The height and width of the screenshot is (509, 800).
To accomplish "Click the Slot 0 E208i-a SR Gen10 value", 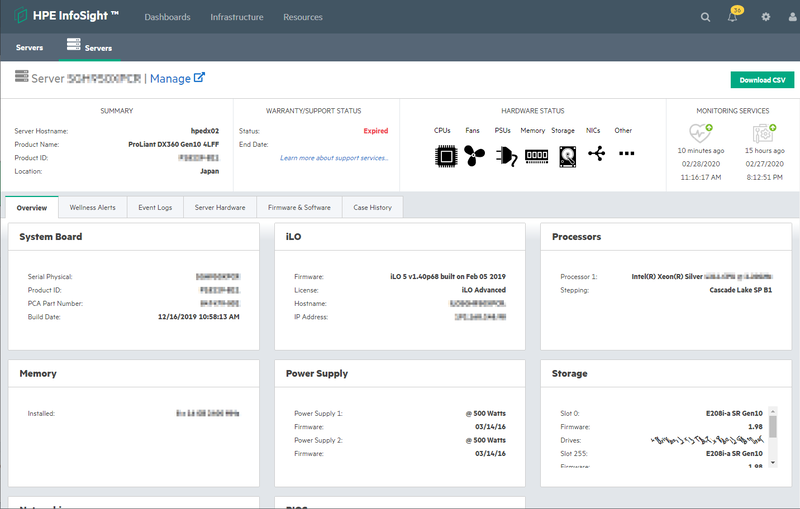I will [734, 414].
